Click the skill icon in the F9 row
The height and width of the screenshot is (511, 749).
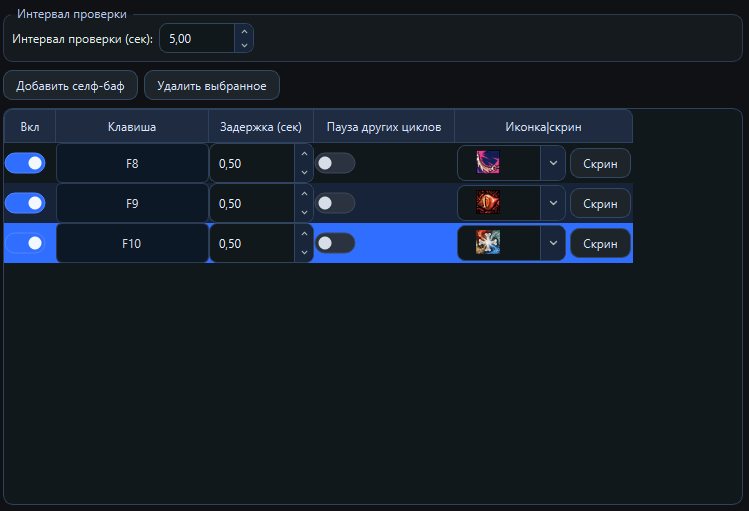[x=488, y=203]
